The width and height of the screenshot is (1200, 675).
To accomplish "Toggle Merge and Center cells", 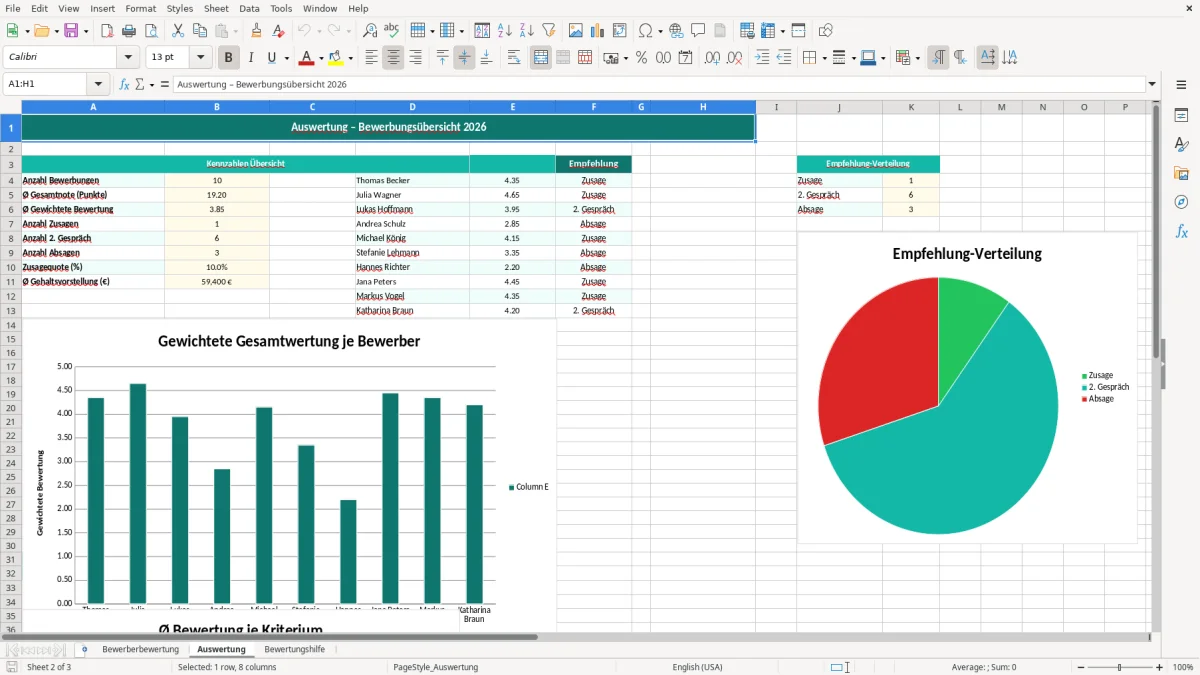I will (x=541, y=58).
